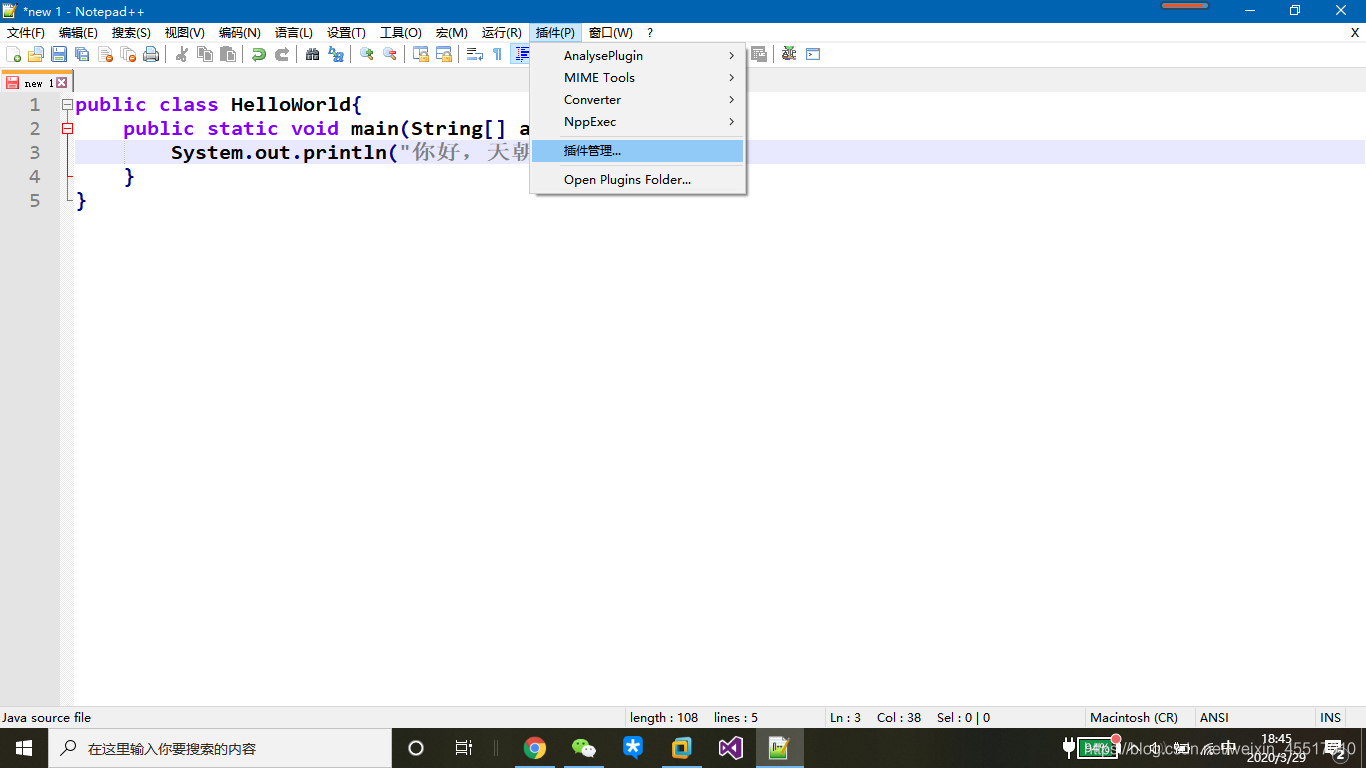
Task: Open the 文件(F) menu
Action: 26,33
